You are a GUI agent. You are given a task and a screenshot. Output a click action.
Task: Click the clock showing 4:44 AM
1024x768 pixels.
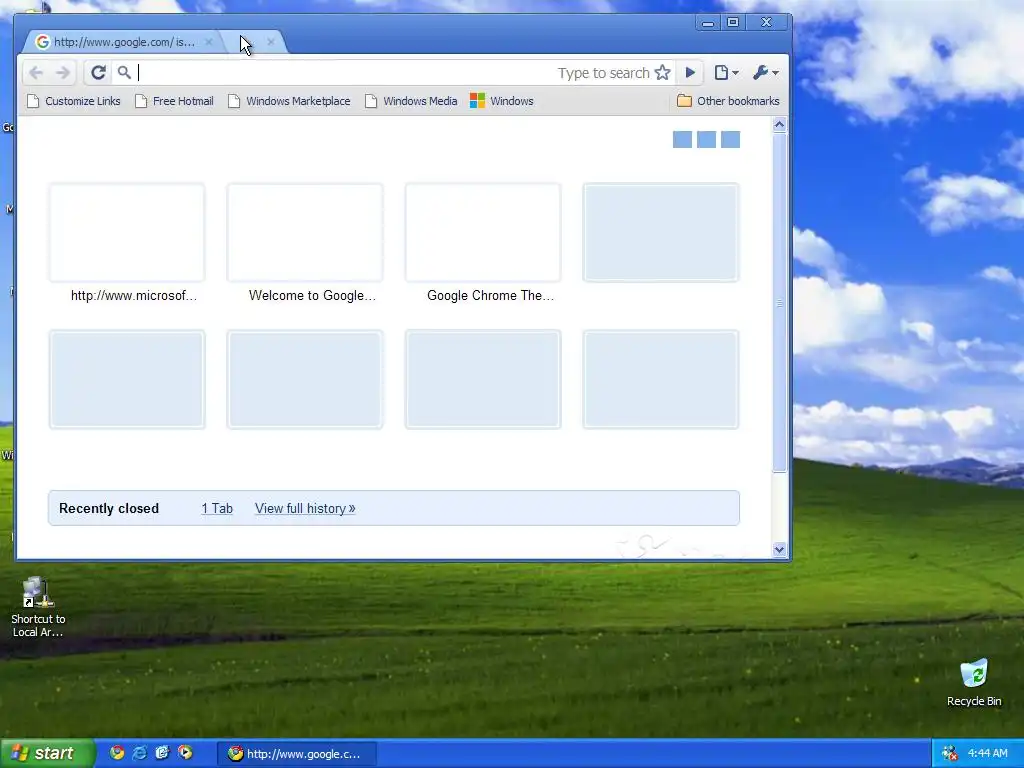tap(987, 754)
